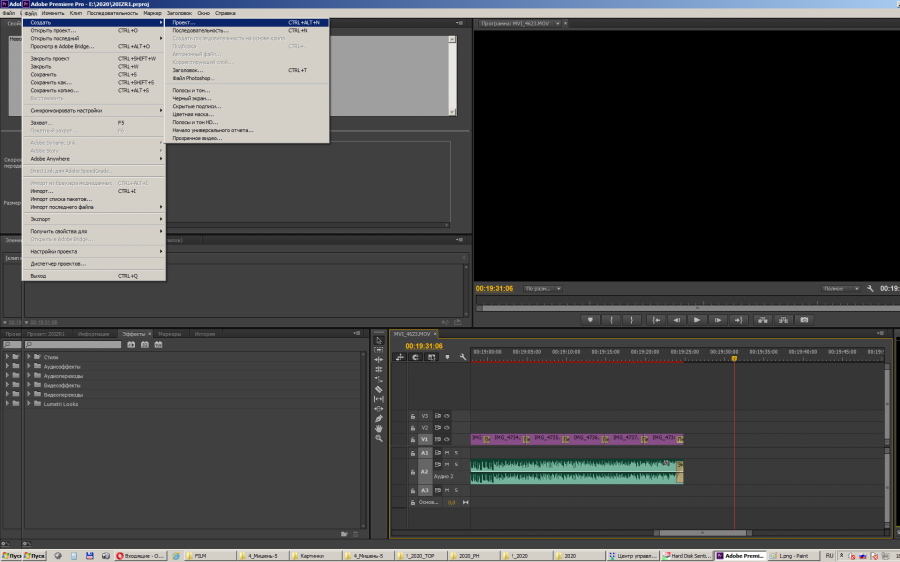Open timeline display settings wrench
Screen dimensions: 900x562
tap(463, 357)
